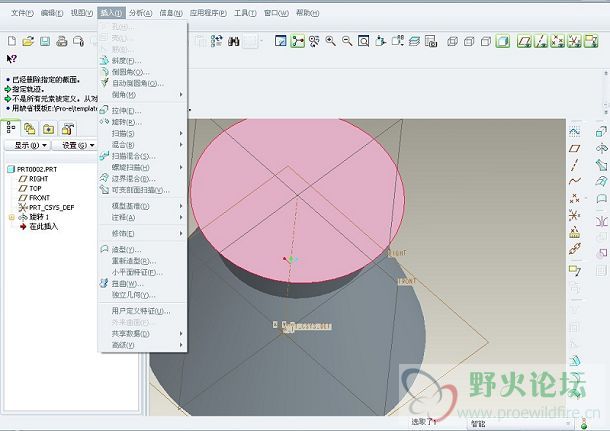This screenshot has height=431, width=610.
Task: Expand the 共享数据(D) submenu
Action: tap(142, 333)
